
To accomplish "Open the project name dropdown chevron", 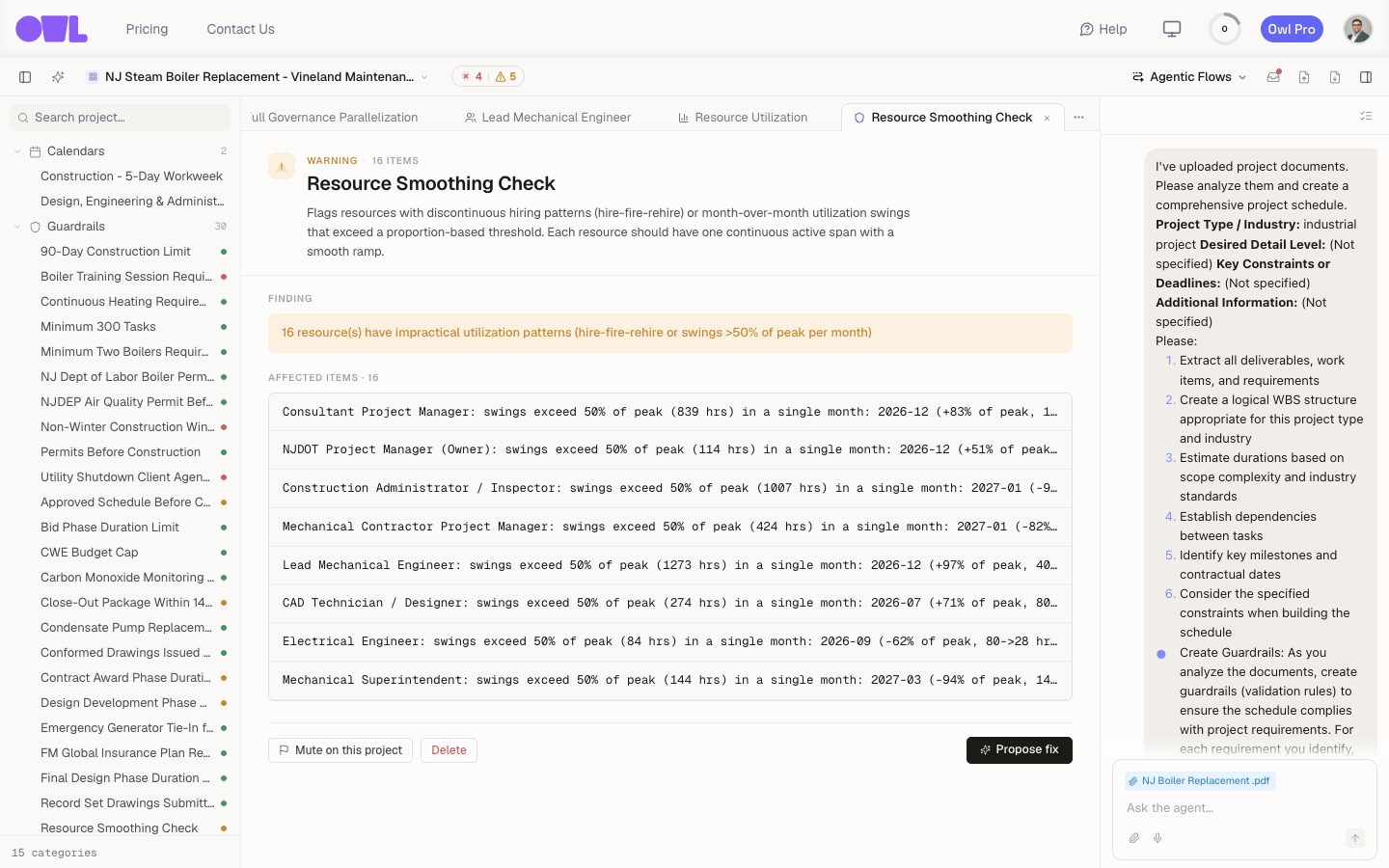I will 424,77.
